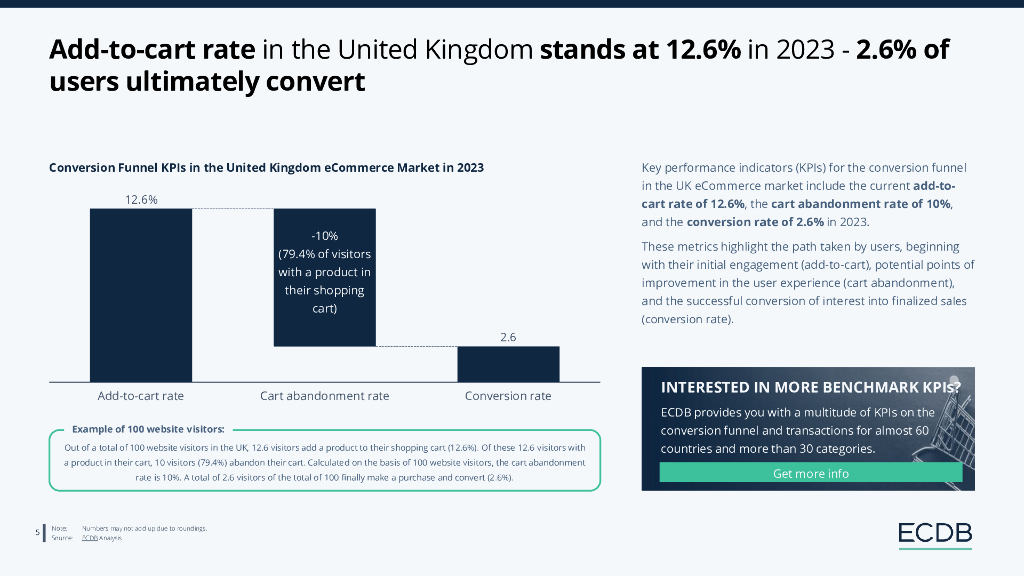The image size is (1024, 576).
Task: Select the Conversion rate axis label
Action: coord(508,396)
